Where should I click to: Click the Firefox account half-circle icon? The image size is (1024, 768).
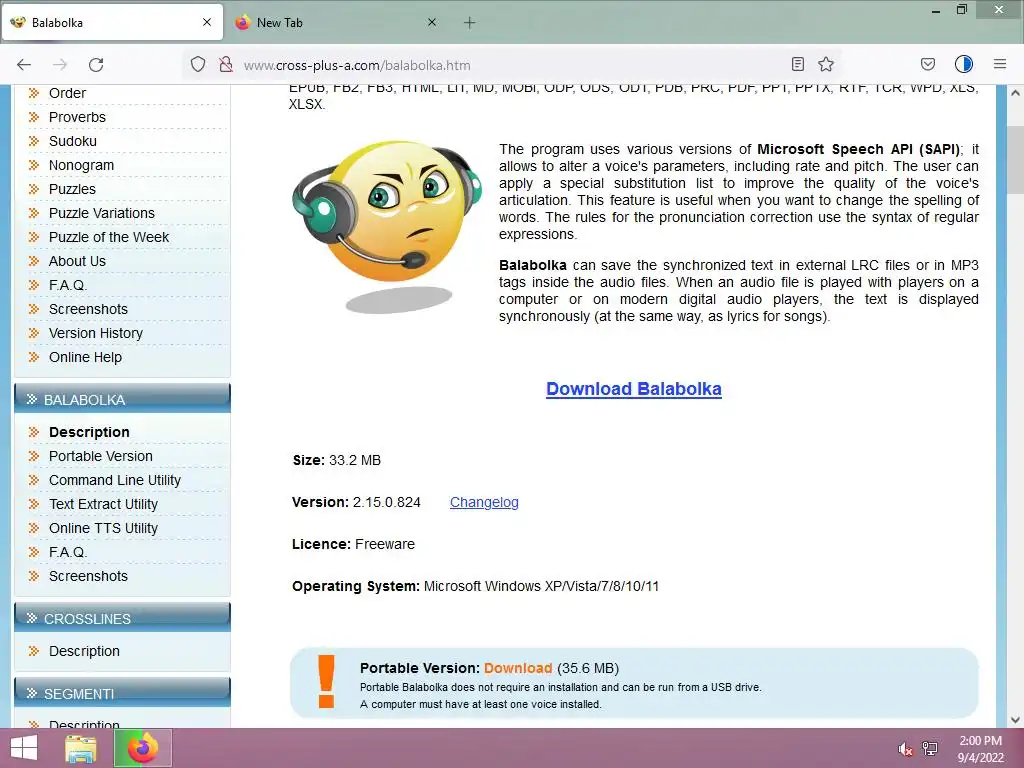pyautogui.click(x=964, y=64)
